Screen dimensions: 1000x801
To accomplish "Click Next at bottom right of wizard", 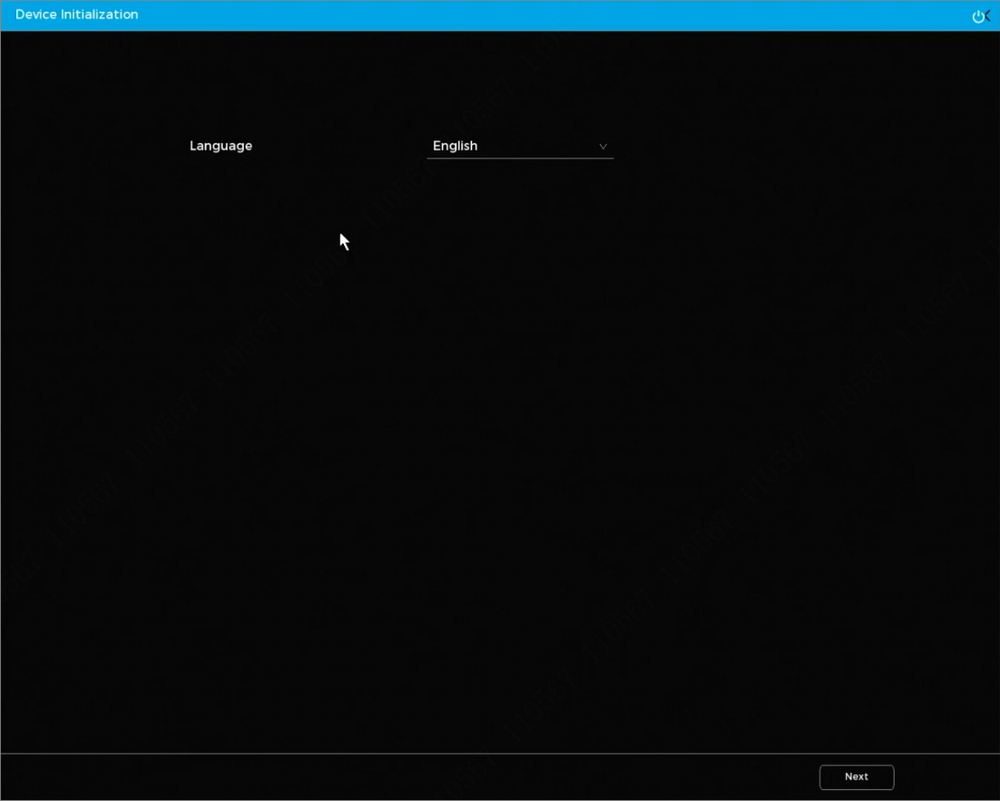I will [856, 777].
